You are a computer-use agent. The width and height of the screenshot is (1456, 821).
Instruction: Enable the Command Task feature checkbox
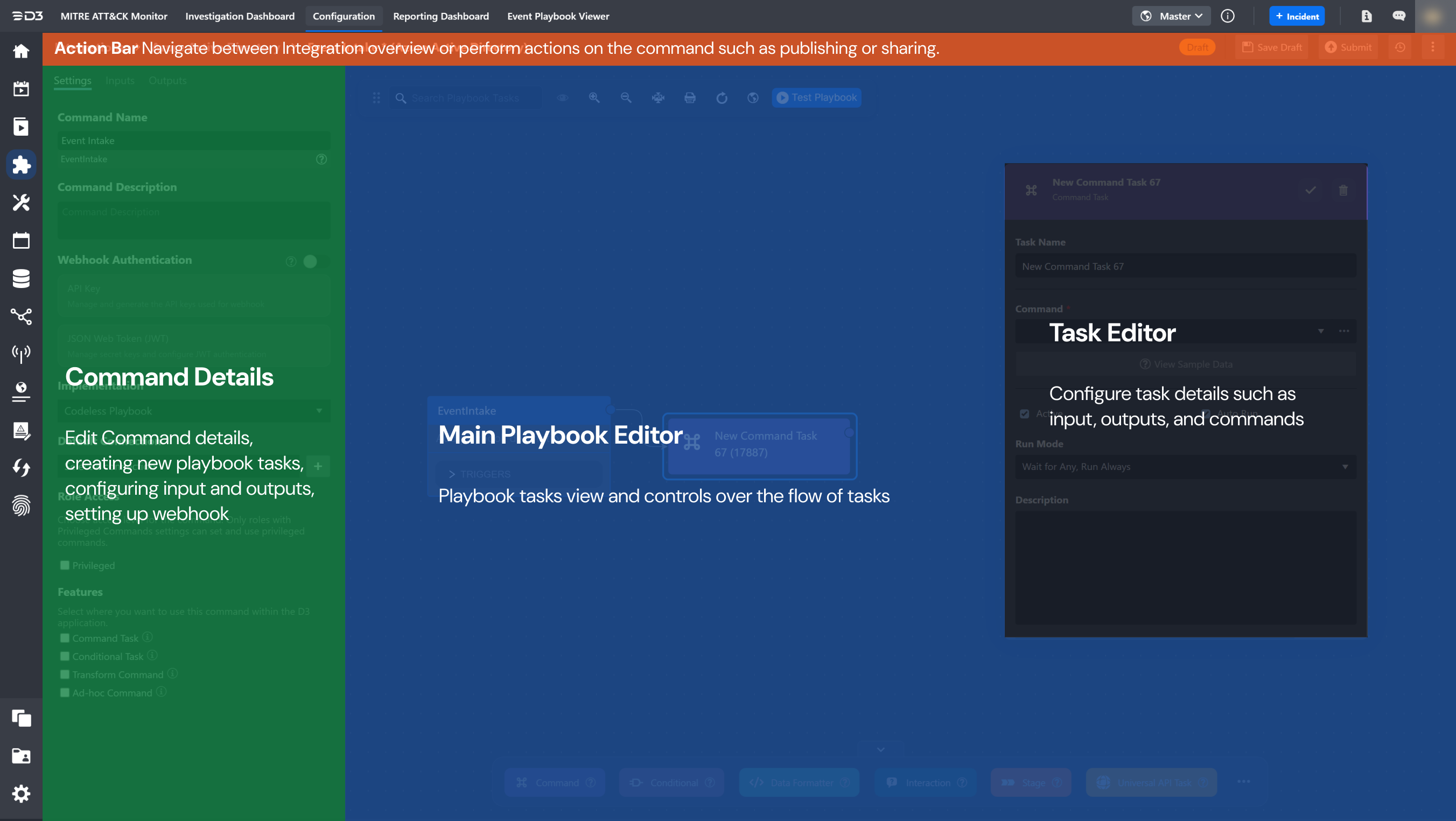click(65, 638)
